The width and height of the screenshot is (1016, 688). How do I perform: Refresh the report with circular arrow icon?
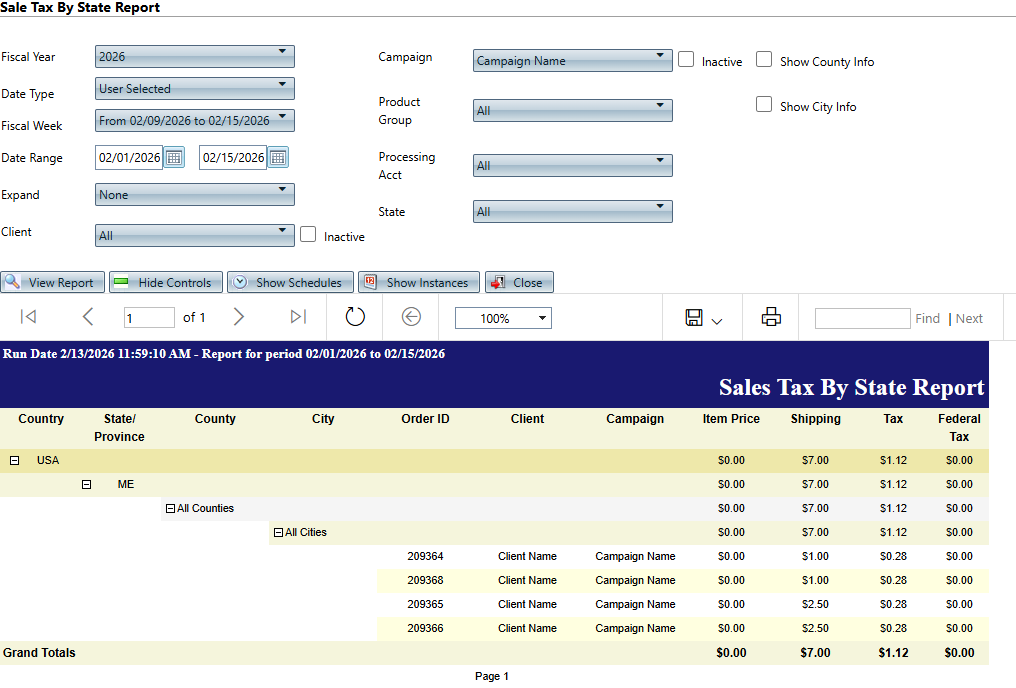click(355, 317)
